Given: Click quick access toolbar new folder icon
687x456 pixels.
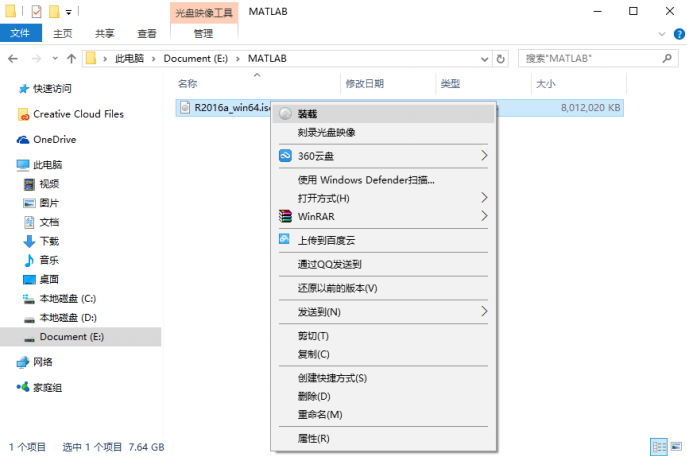Looking at the screenshot, I should 54,11.
